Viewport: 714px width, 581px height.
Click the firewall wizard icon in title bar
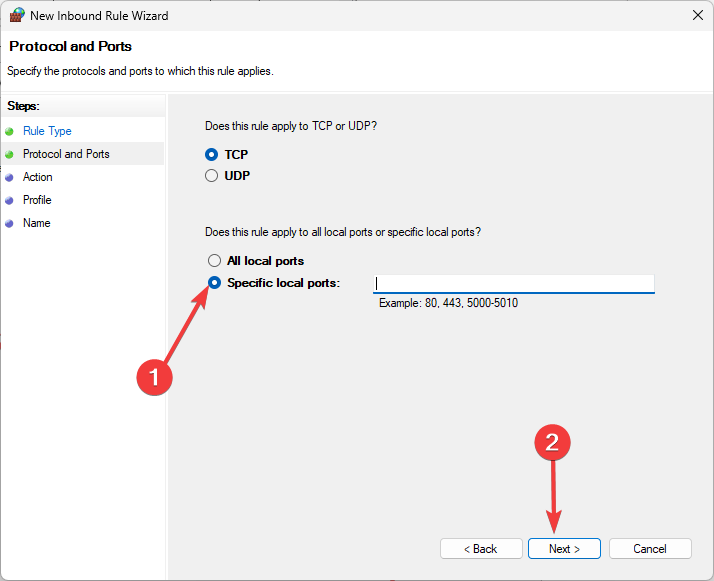tap(17, 15)
